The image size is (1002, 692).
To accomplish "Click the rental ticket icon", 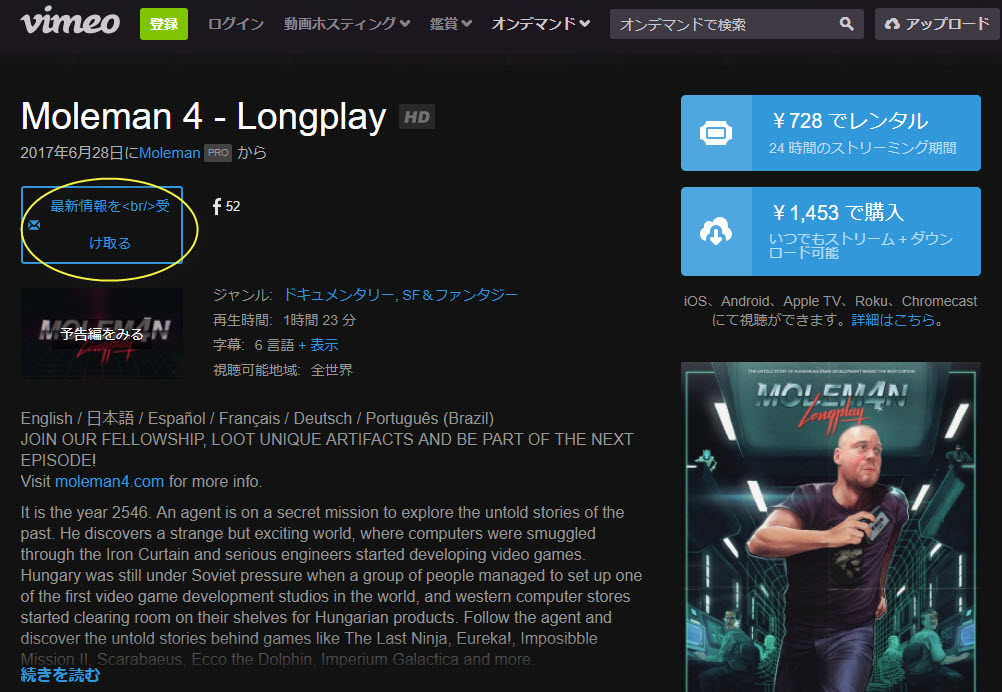I will [716, 133].
